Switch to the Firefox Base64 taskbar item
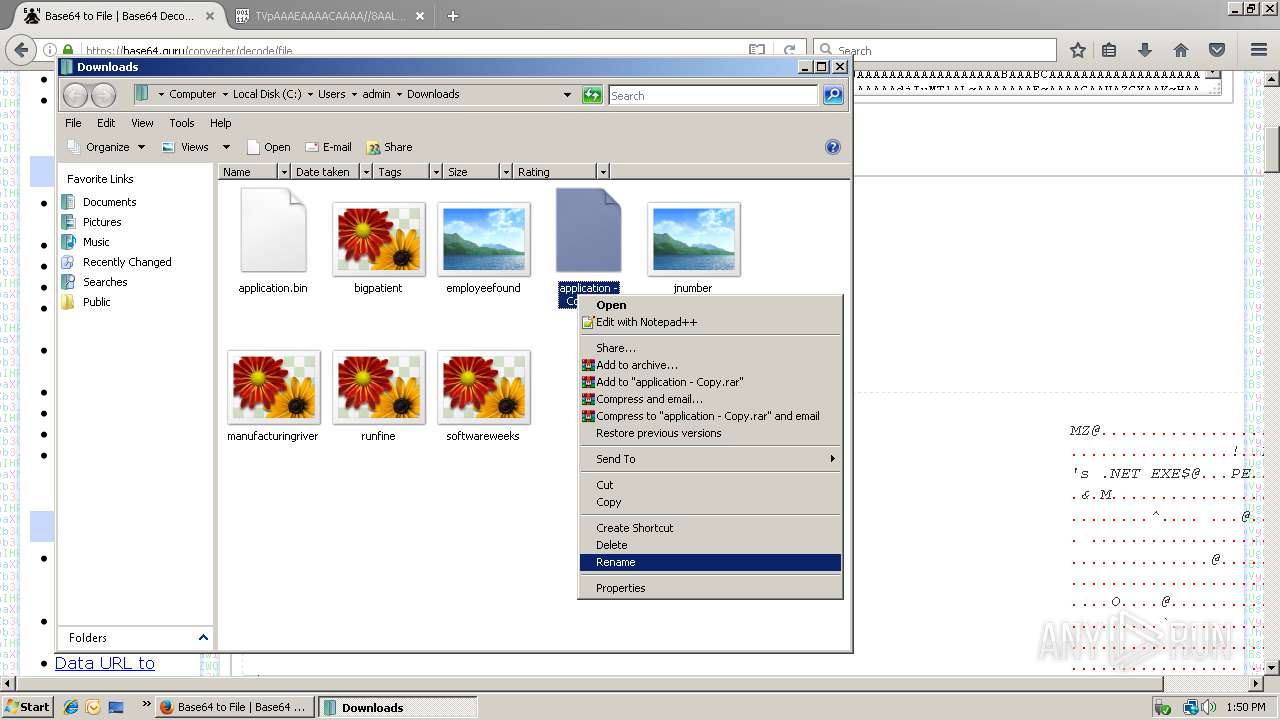 [x=234, y=707]
